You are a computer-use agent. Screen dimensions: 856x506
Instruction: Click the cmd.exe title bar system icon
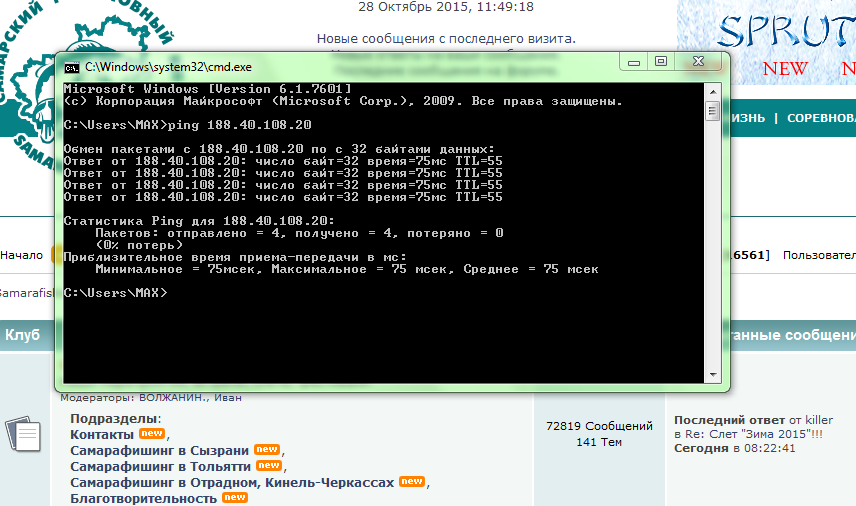click(72, 67)
